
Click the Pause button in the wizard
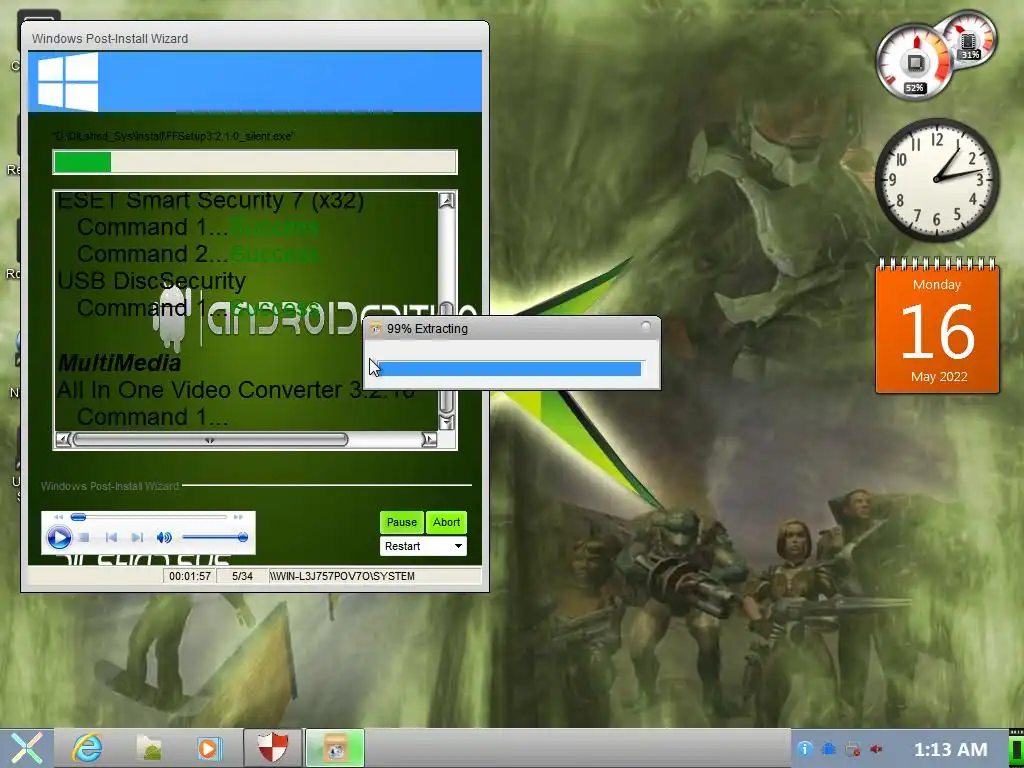point(402,522)
